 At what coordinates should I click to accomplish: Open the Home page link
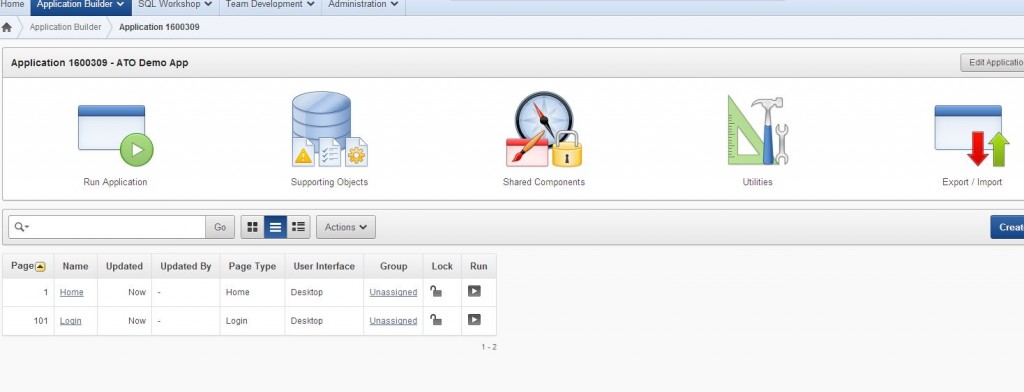(72, 292)
